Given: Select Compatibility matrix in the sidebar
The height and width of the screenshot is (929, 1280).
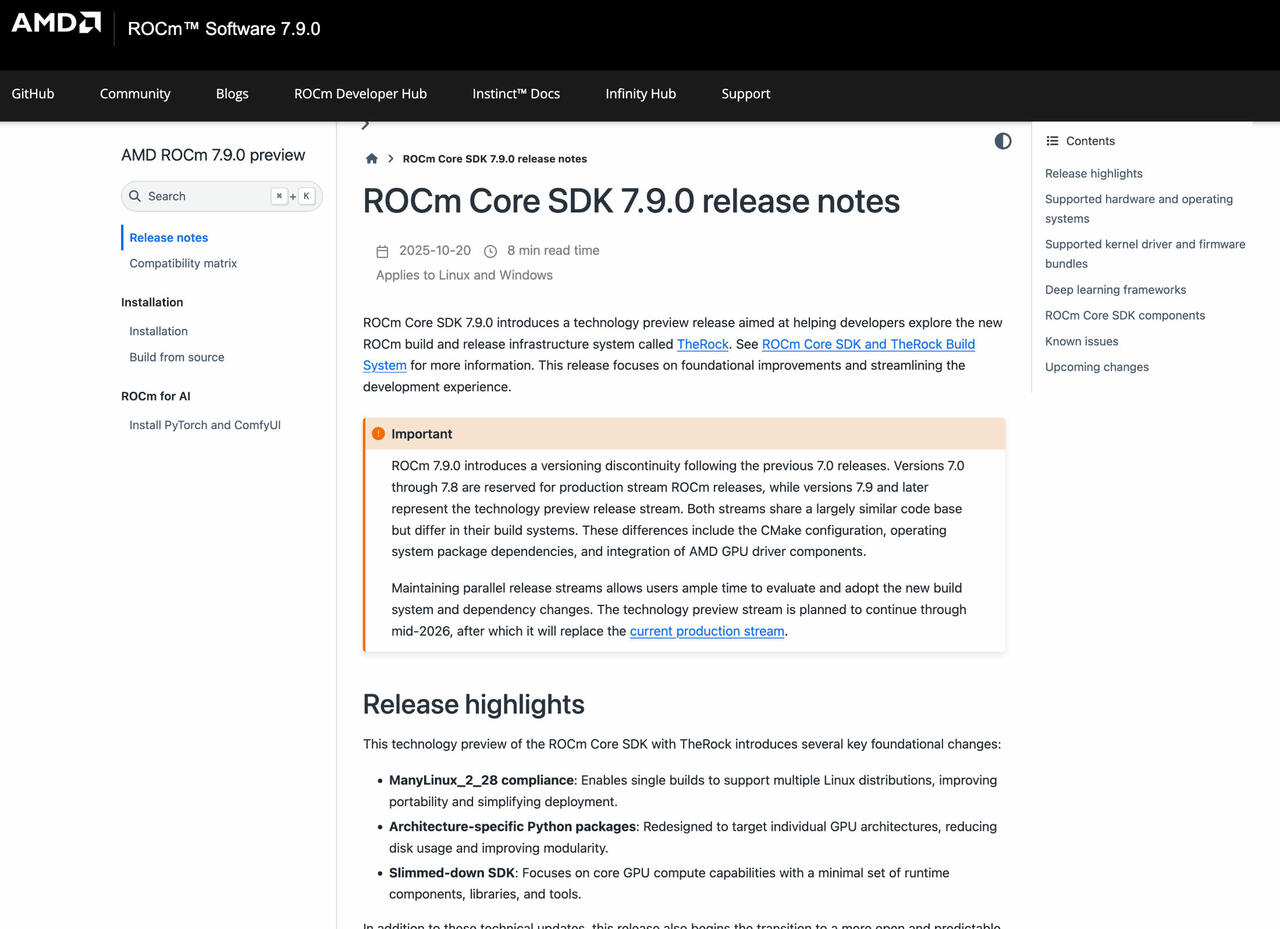Looking at the screenshot, I should (183, 263).
